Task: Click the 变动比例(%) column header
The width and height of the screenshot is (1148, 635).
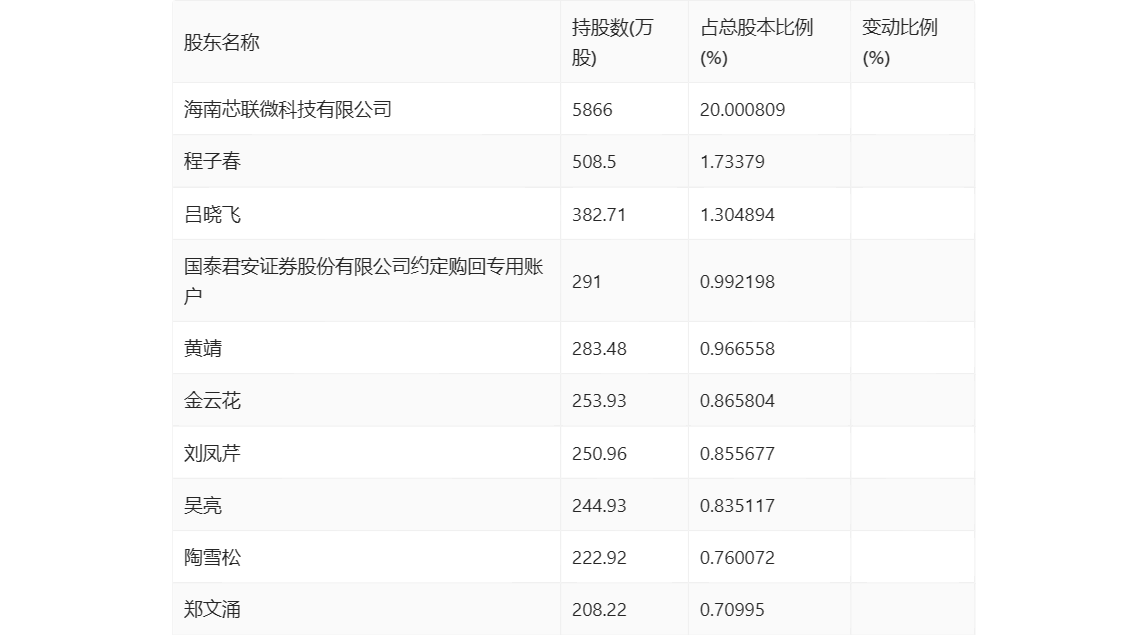Action: 899,42
